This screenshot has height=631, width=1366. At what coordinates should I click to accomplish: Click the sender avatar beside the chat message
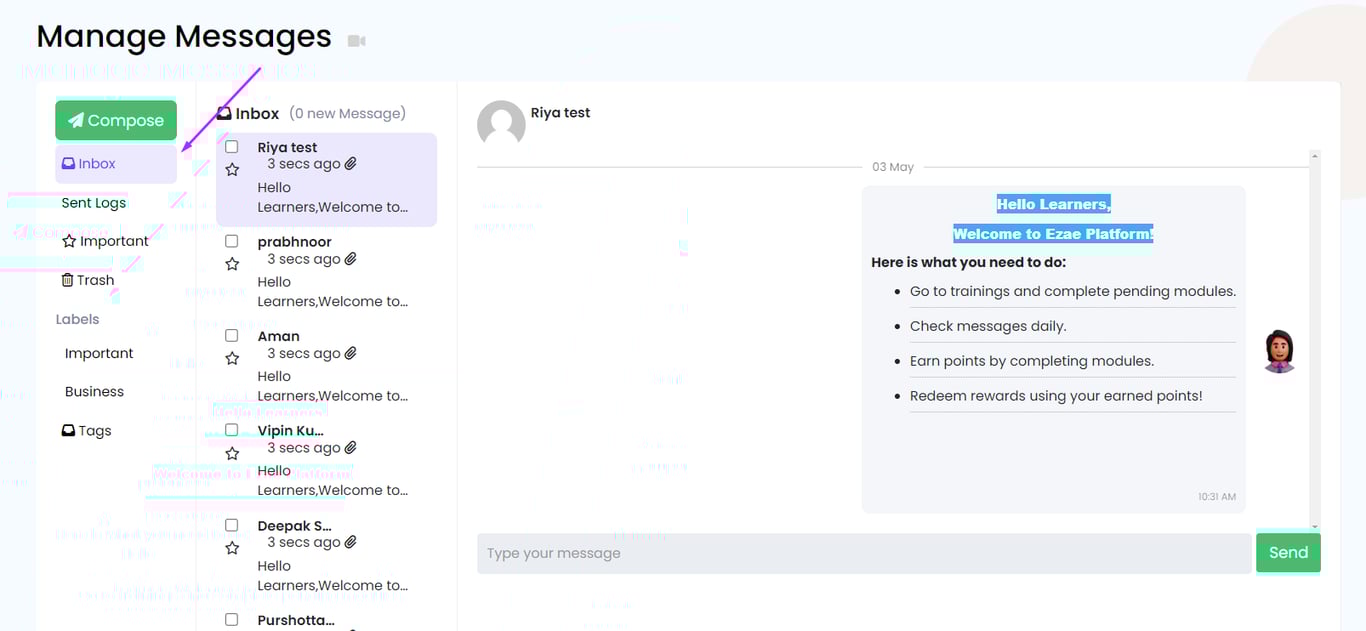click(x=1279, y=351)
